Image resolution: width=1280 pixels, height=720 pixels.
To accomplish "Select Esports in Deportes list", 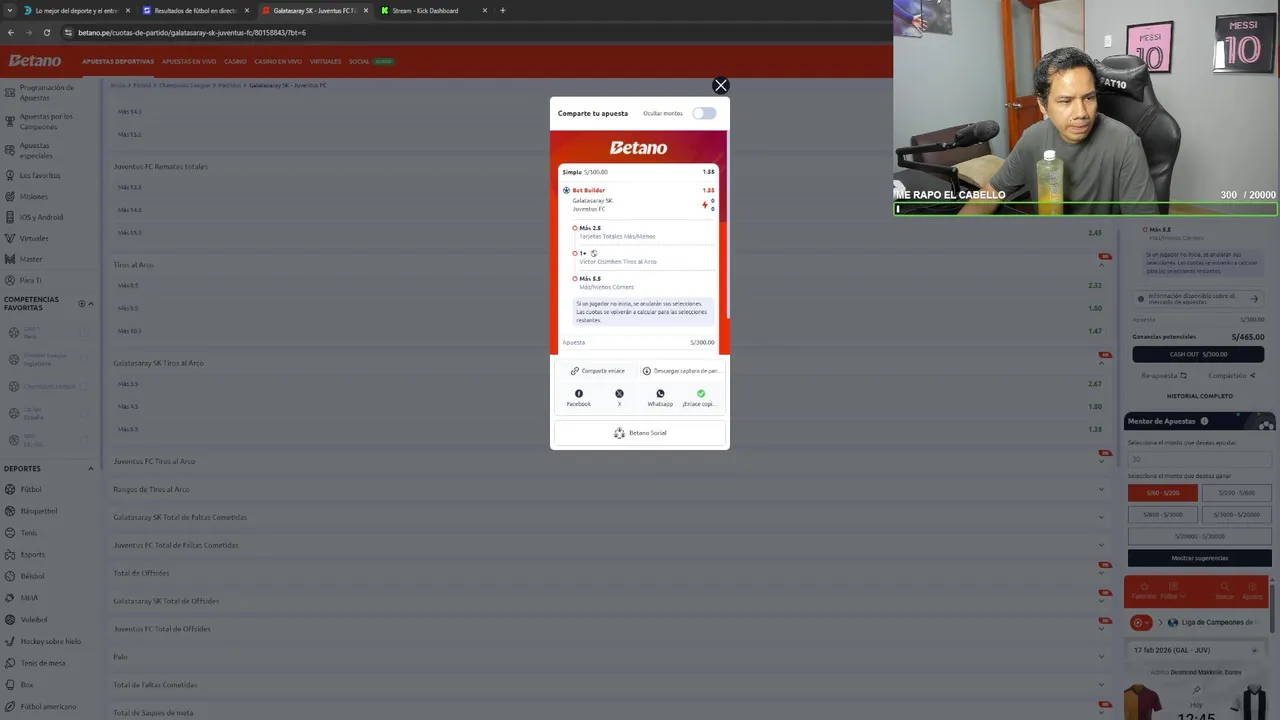I will [x=33, y=554].
